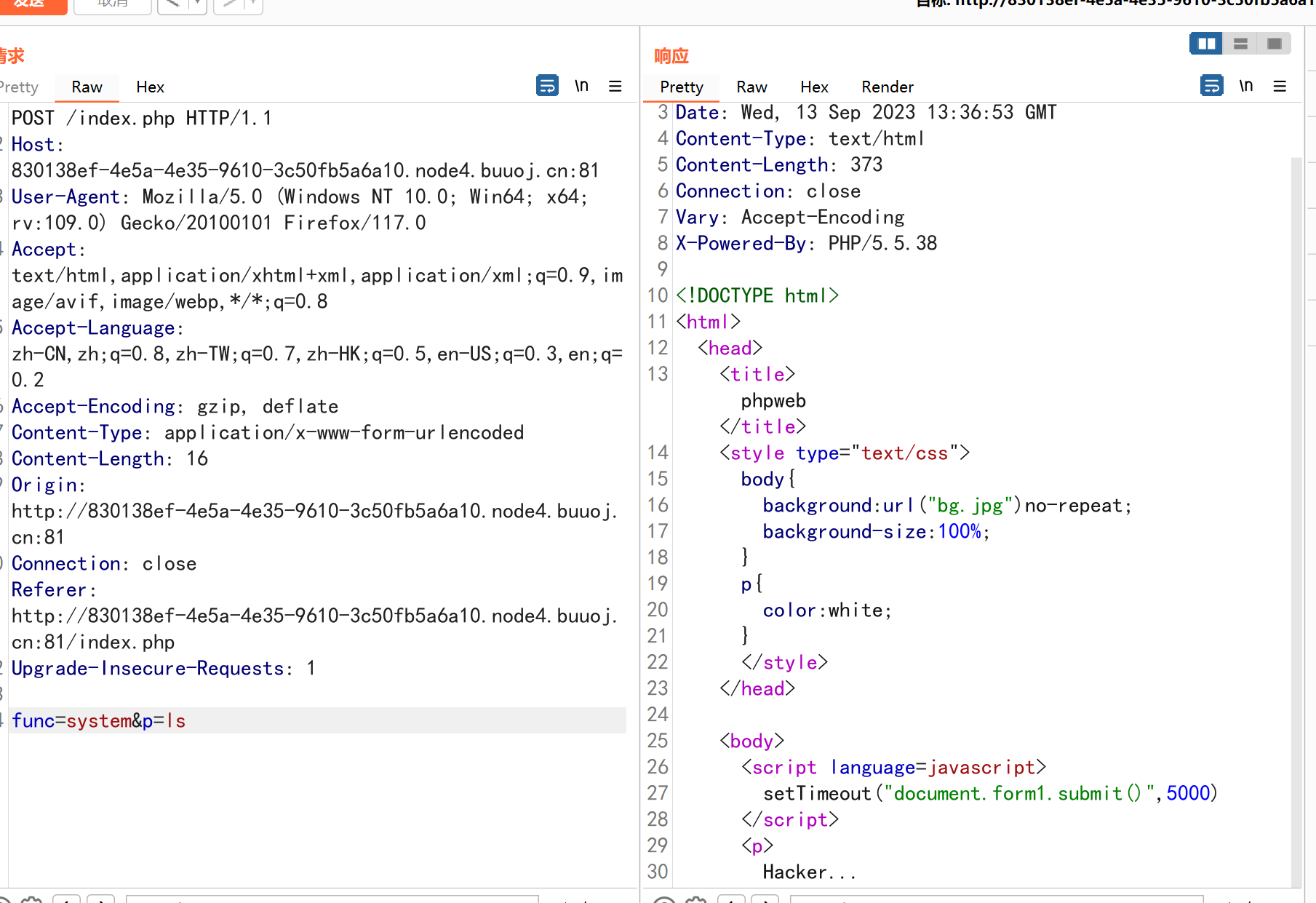Click the Hacker... text on line 30
1316x903 pixels.
tap(810, 872)
